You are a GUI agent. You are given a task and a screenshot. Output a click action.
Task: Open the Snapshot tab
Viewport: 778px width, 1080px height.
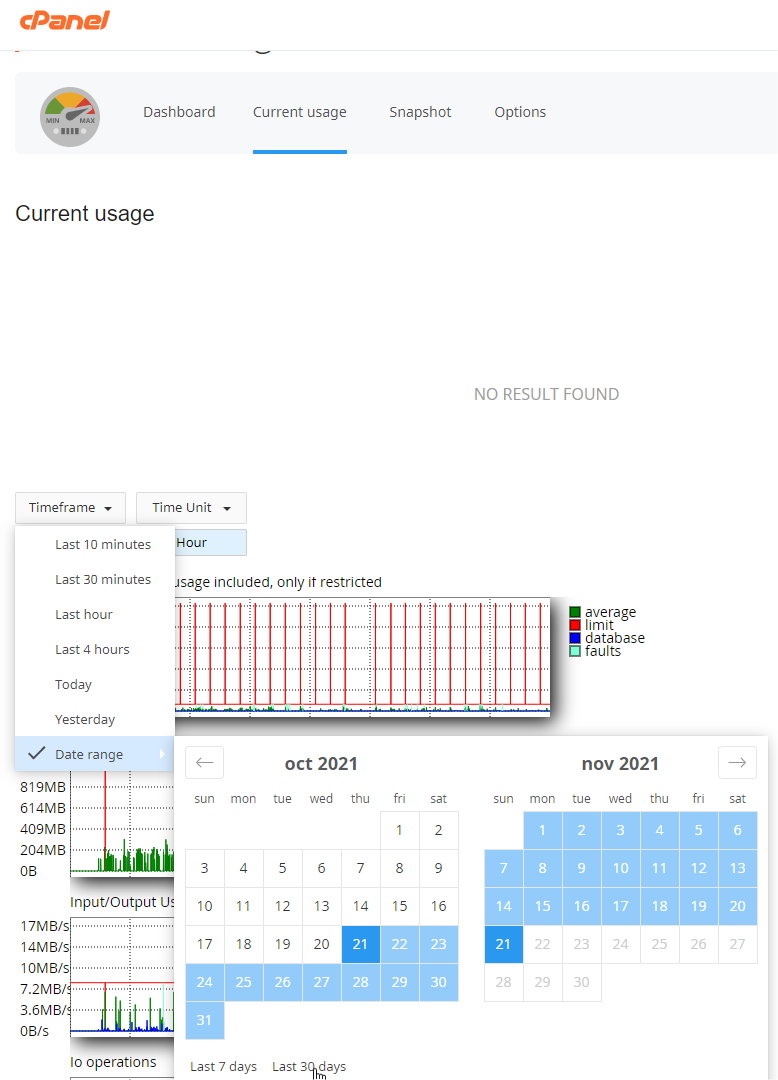coord(420,112)
